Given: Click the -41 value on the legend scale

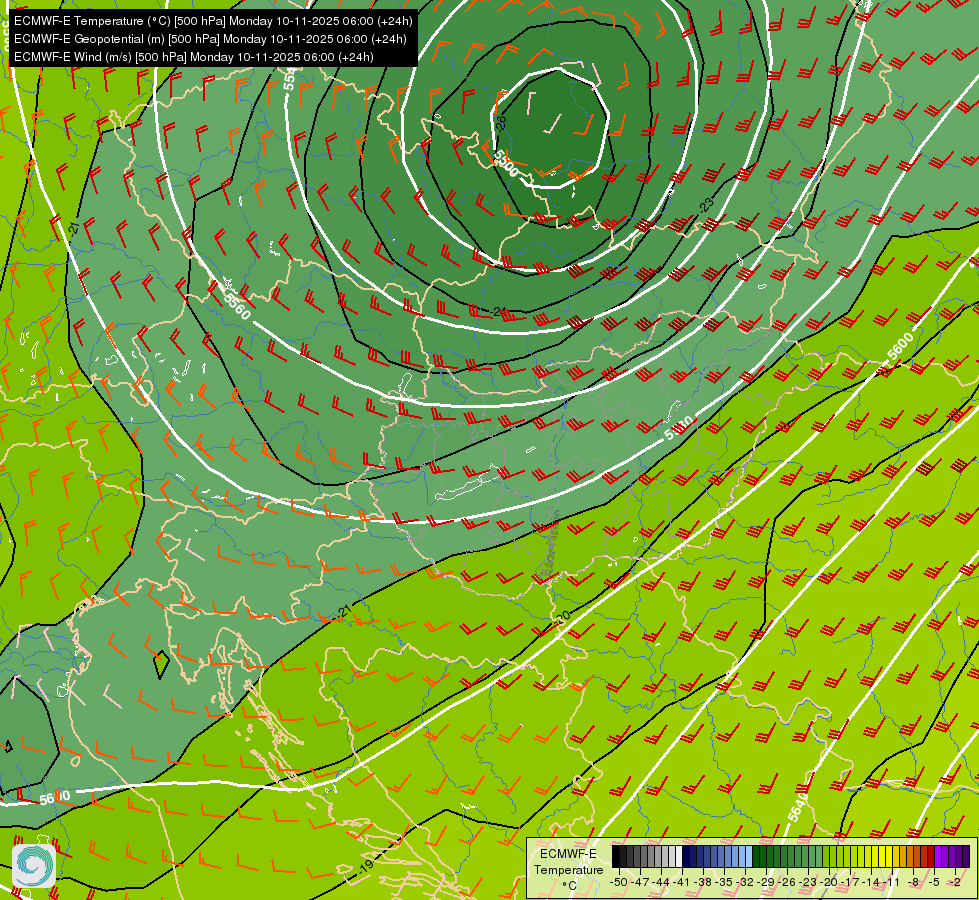Looking at the screenshot, I should pyautogui.click(x=681, y=882).
